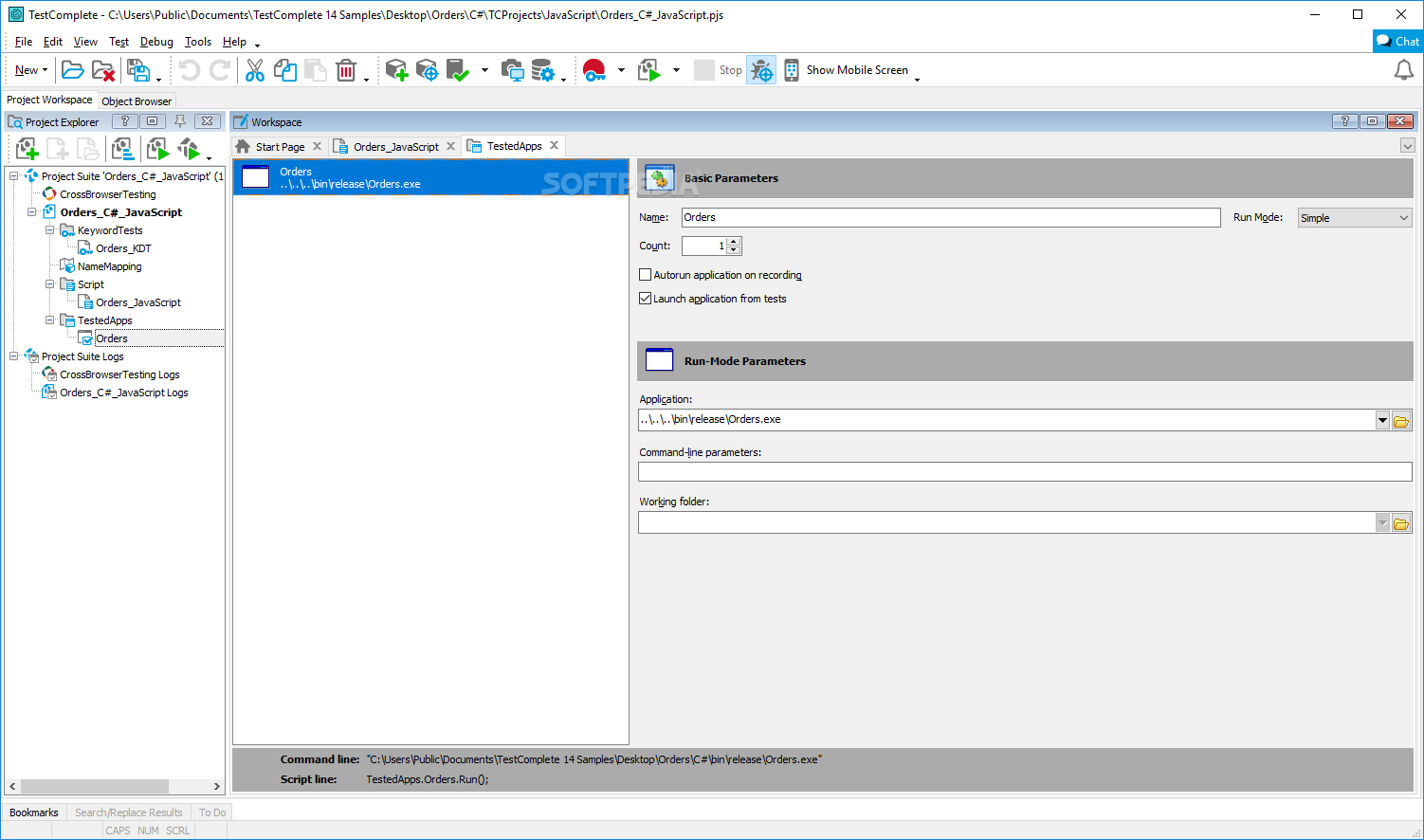Pin the Project Explorer panel
The image size is (1424, 840).
tap(180, 121)
